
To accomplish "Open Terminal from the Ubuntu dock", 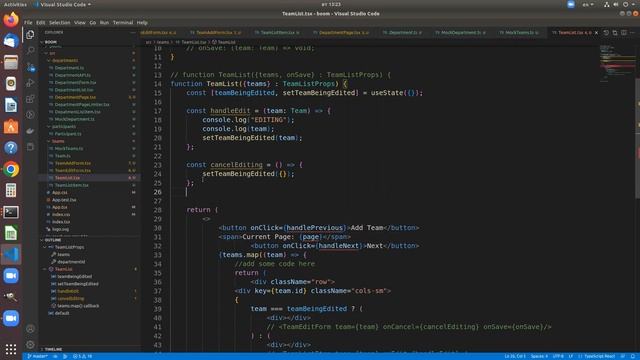I will (11, 212).
